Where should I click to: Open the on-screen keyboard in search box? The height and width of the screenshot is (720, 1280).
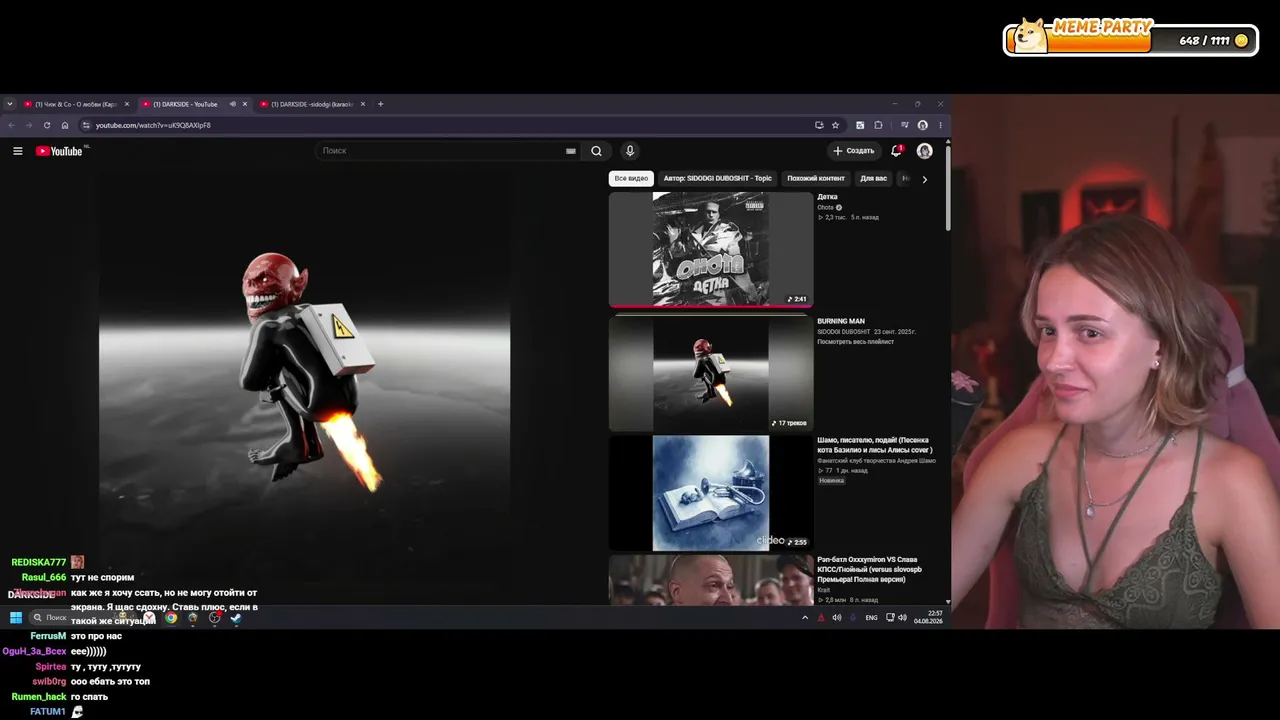571,151
